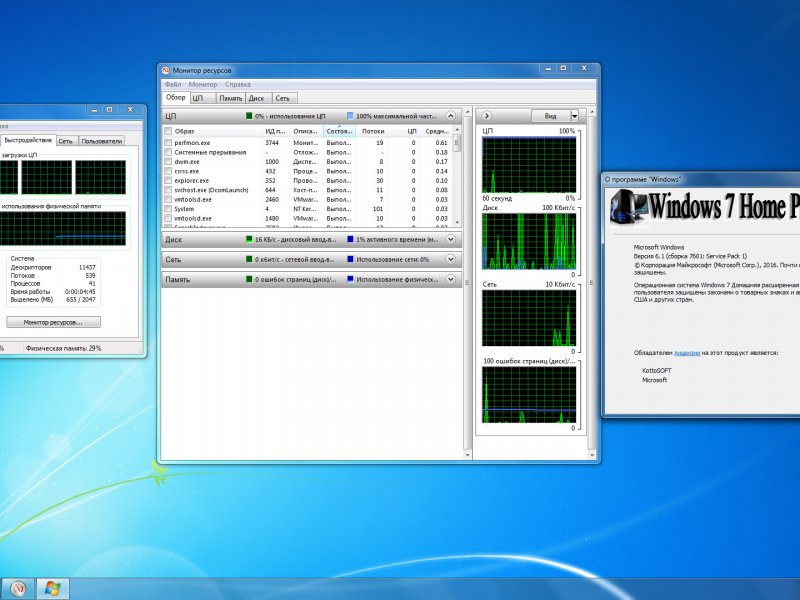Open the Файл menu in Resource Monitor
The width and height of the screenshot is (800, 600).
point(173,84)
